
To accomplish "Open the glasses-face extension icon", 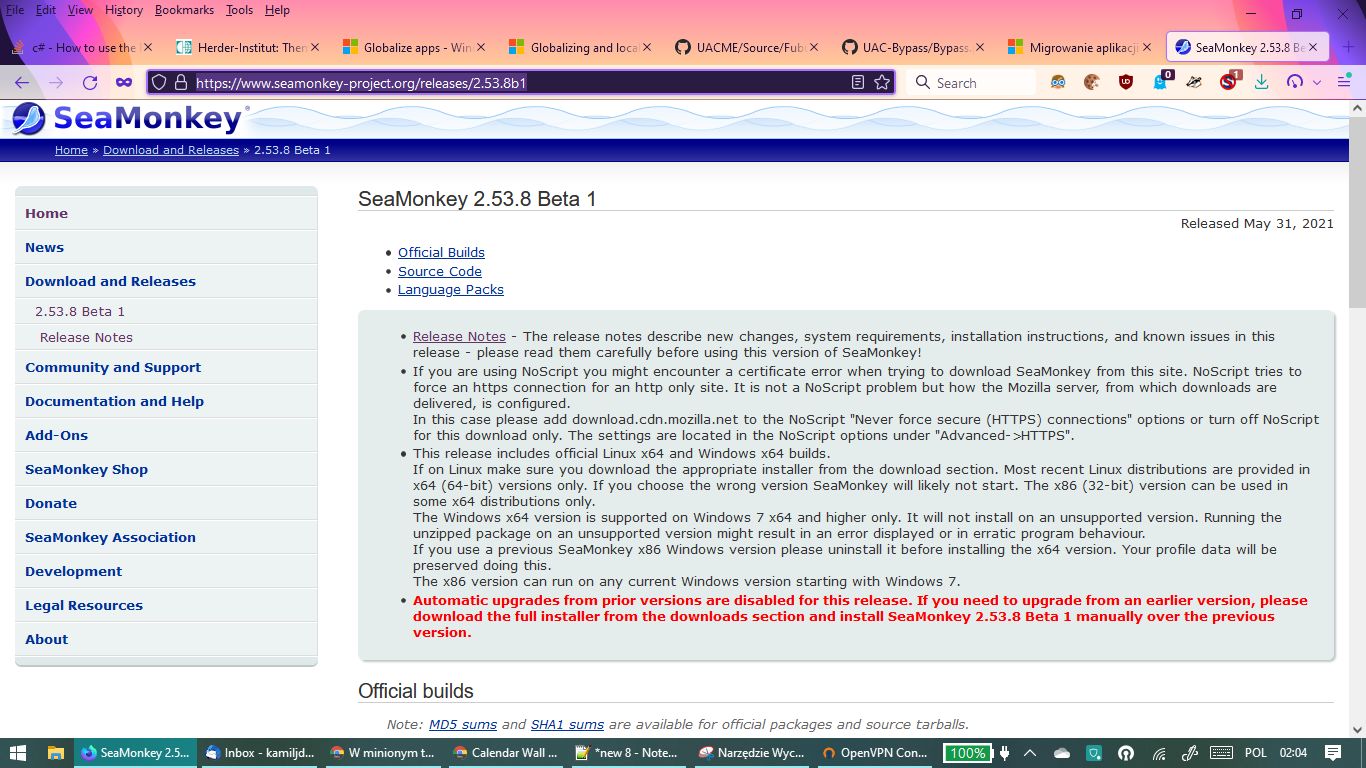I will click(1058, 83).
